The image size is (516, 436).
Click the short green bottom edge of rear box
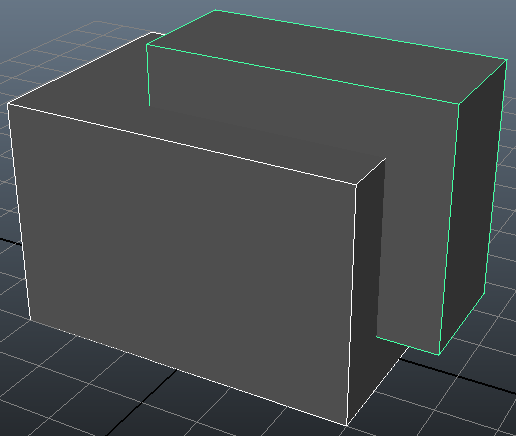click(408, 346)
